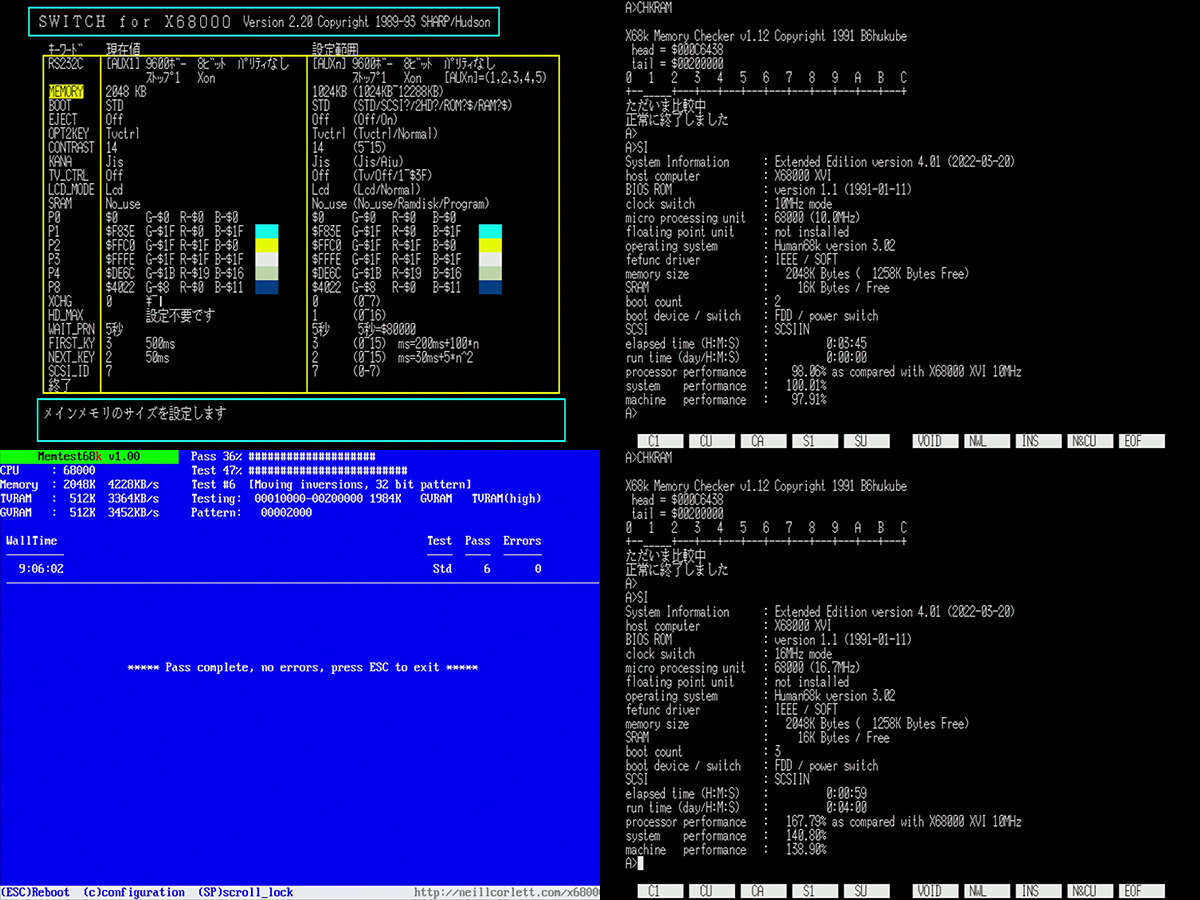Viewport: 1200px width, 900px height.
Task: Click VOID function key in lower terminal
Action: (x=934, y=891)
